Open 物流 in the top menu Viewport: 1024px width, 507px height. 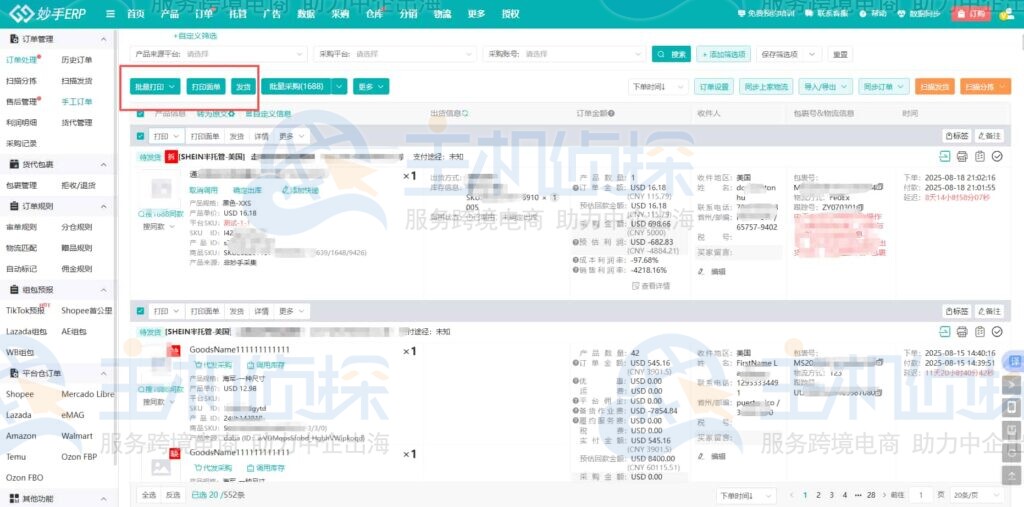coord(442,14)
